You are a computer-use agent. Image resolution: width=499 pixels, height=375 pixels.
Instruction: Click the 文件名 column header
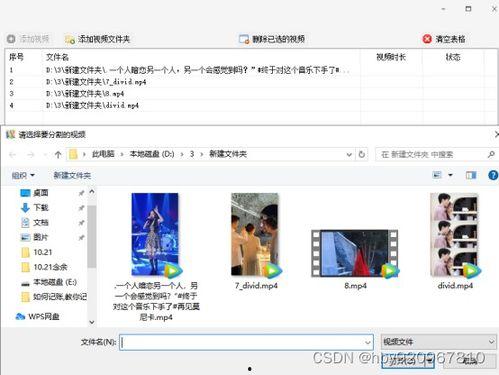coord(57,57)
